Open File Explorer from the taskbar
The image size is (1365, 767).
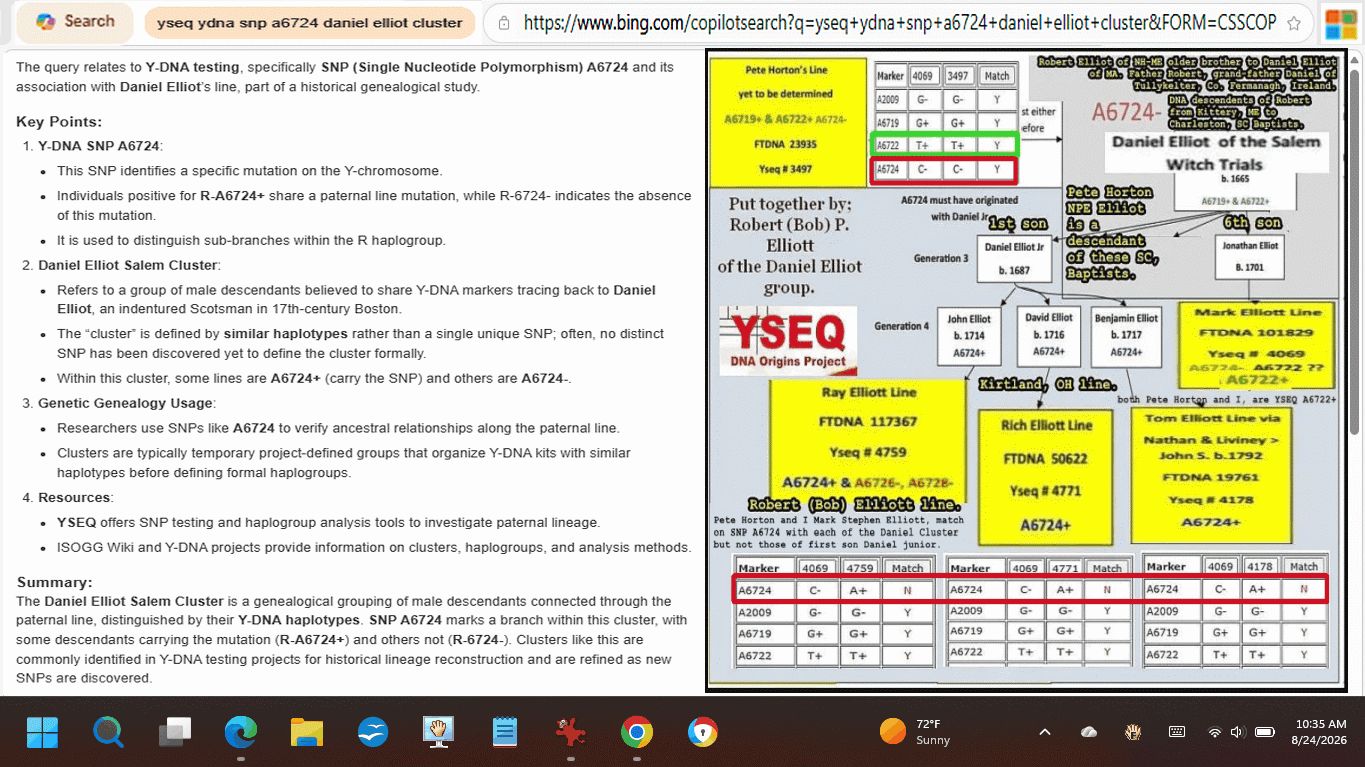[x=307, y=733]
